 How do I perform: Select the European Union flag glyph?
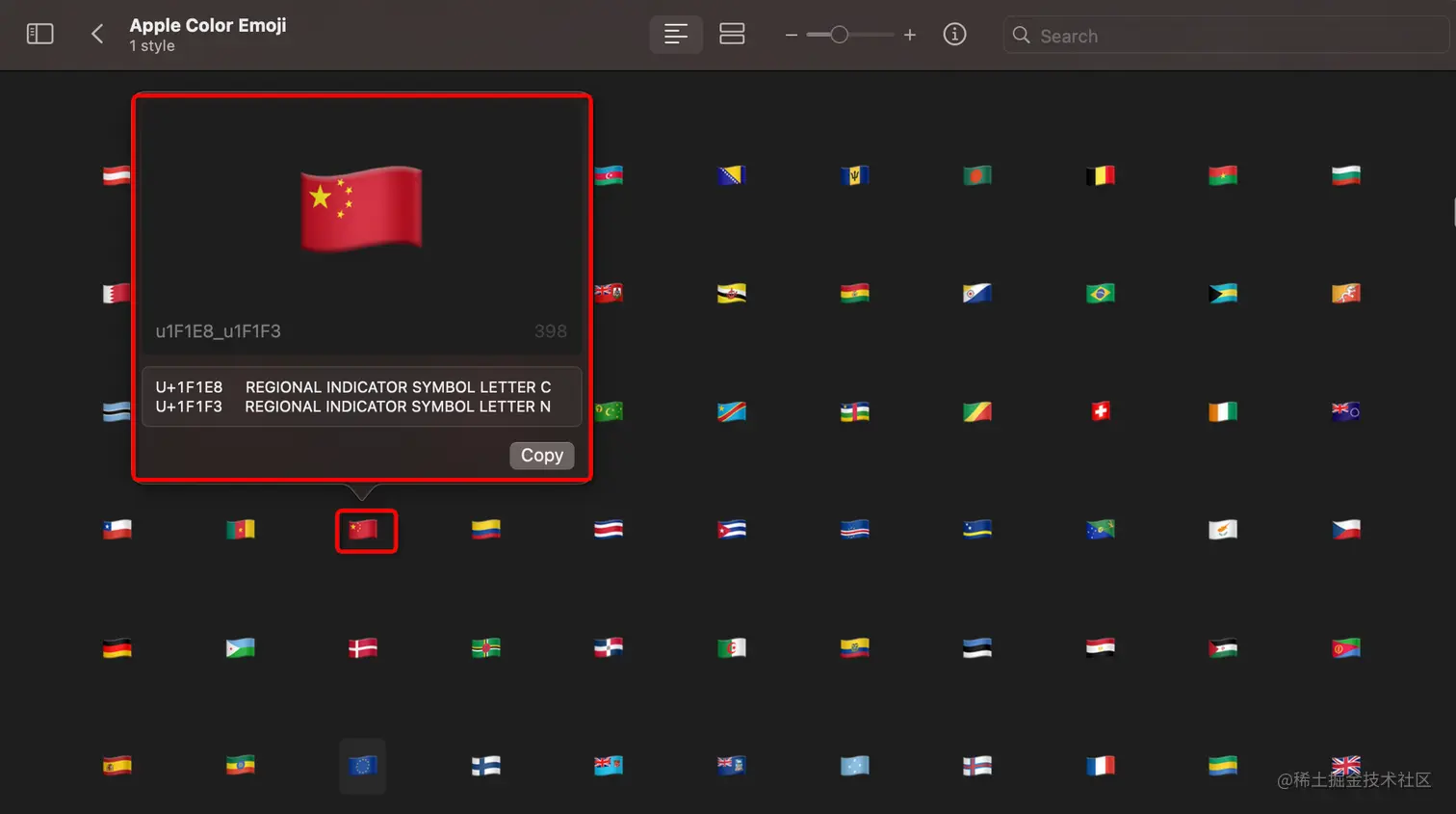tap(362, 766)
